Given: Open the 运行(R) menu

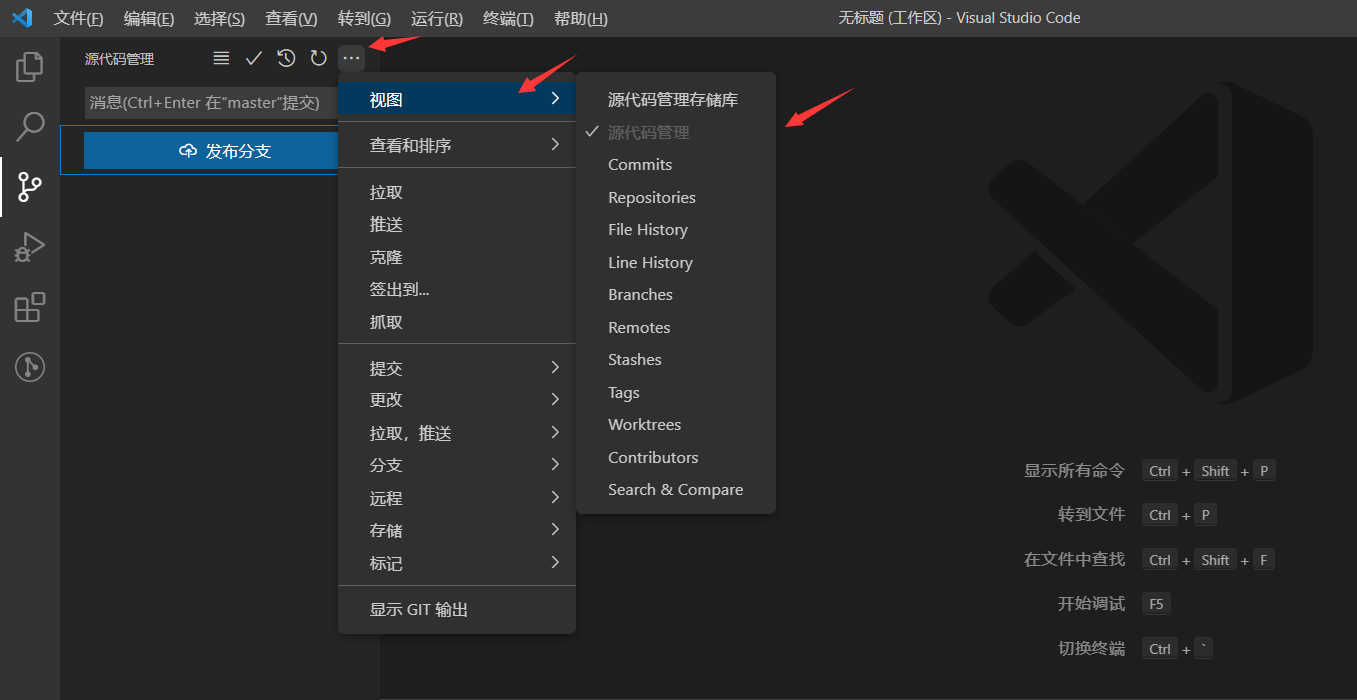Looking at the screenshot, I should tap(437, 18).
